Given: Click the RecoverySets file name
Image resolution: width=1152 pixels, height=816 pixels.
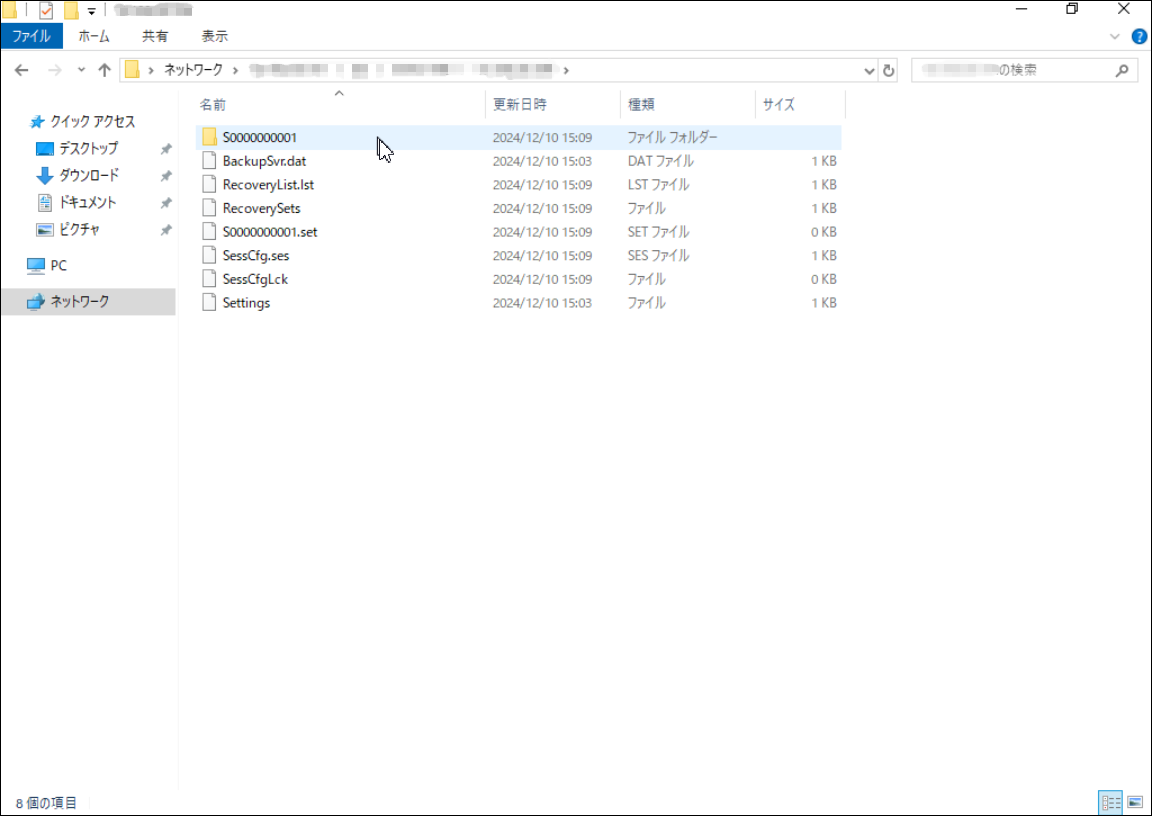Looking at the screenshot, I should click(262, 208).
